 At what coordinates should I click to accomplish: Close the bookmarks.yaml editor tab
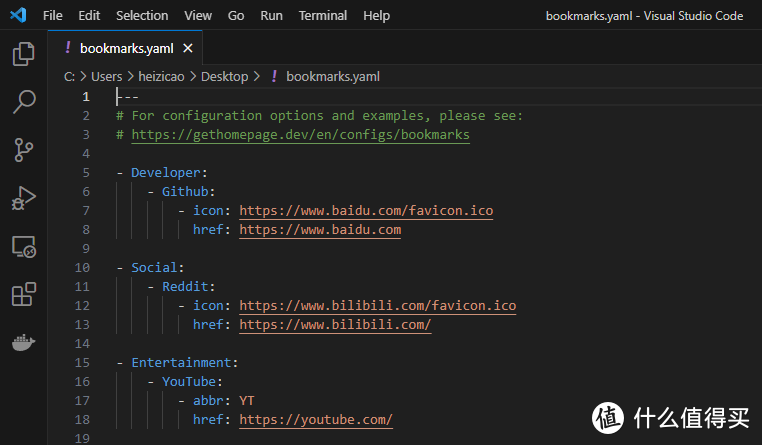[x=188, y=47]
